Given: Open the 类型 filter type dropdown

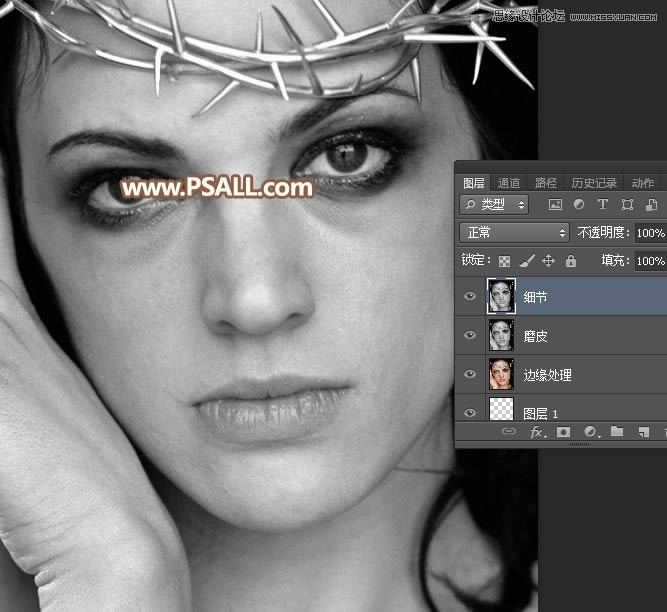Looking at the screenshot, I should (x=494, y=205).
